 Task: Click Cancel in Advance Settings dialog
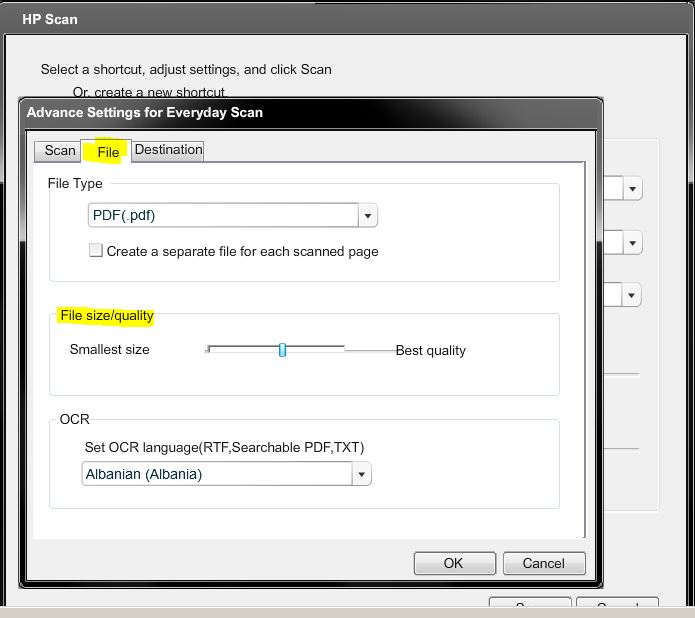pos(544,563)
